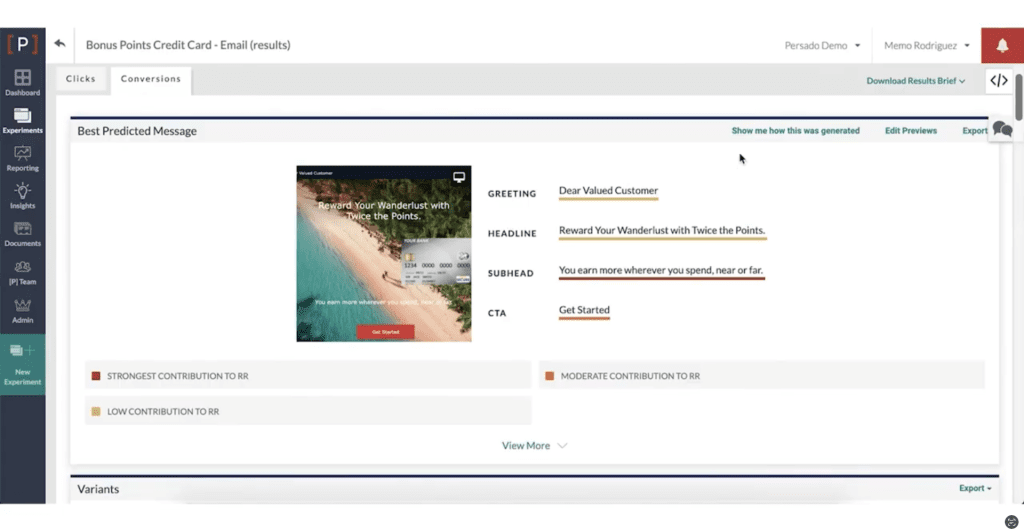Click the page title 'Bonus Points Credit Card'
This screenshot has width=1024, height=530.
[x=188, y=45]
